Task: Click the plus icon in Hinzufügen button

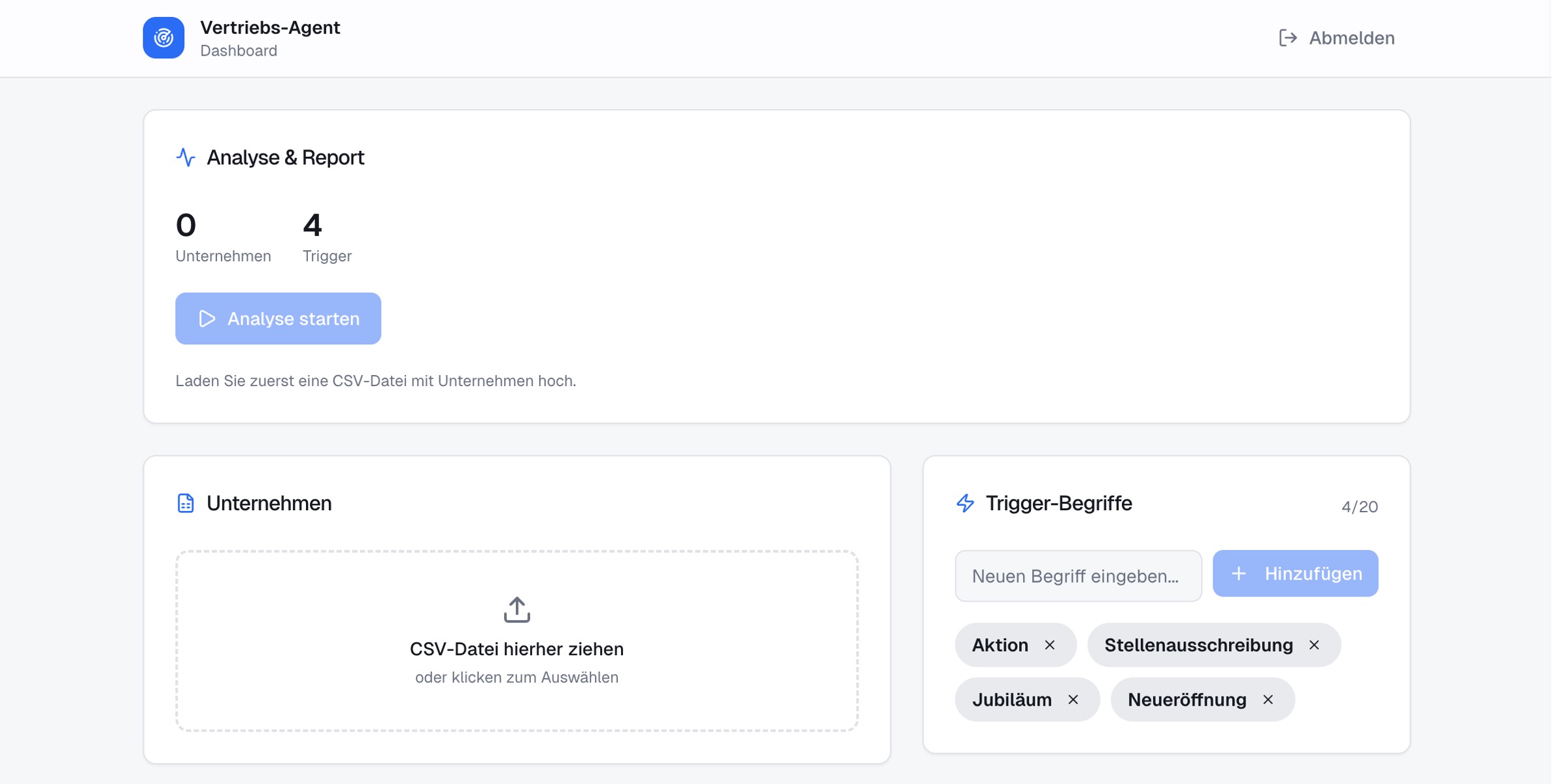Action: pos(1238,574)
